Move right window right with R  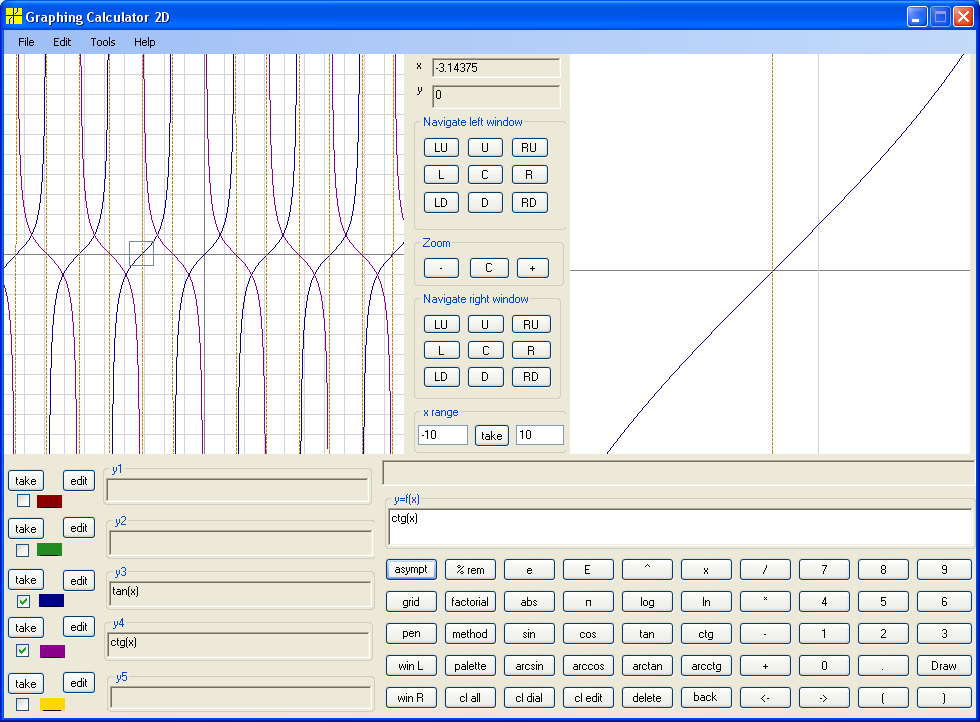coord(531,351)
